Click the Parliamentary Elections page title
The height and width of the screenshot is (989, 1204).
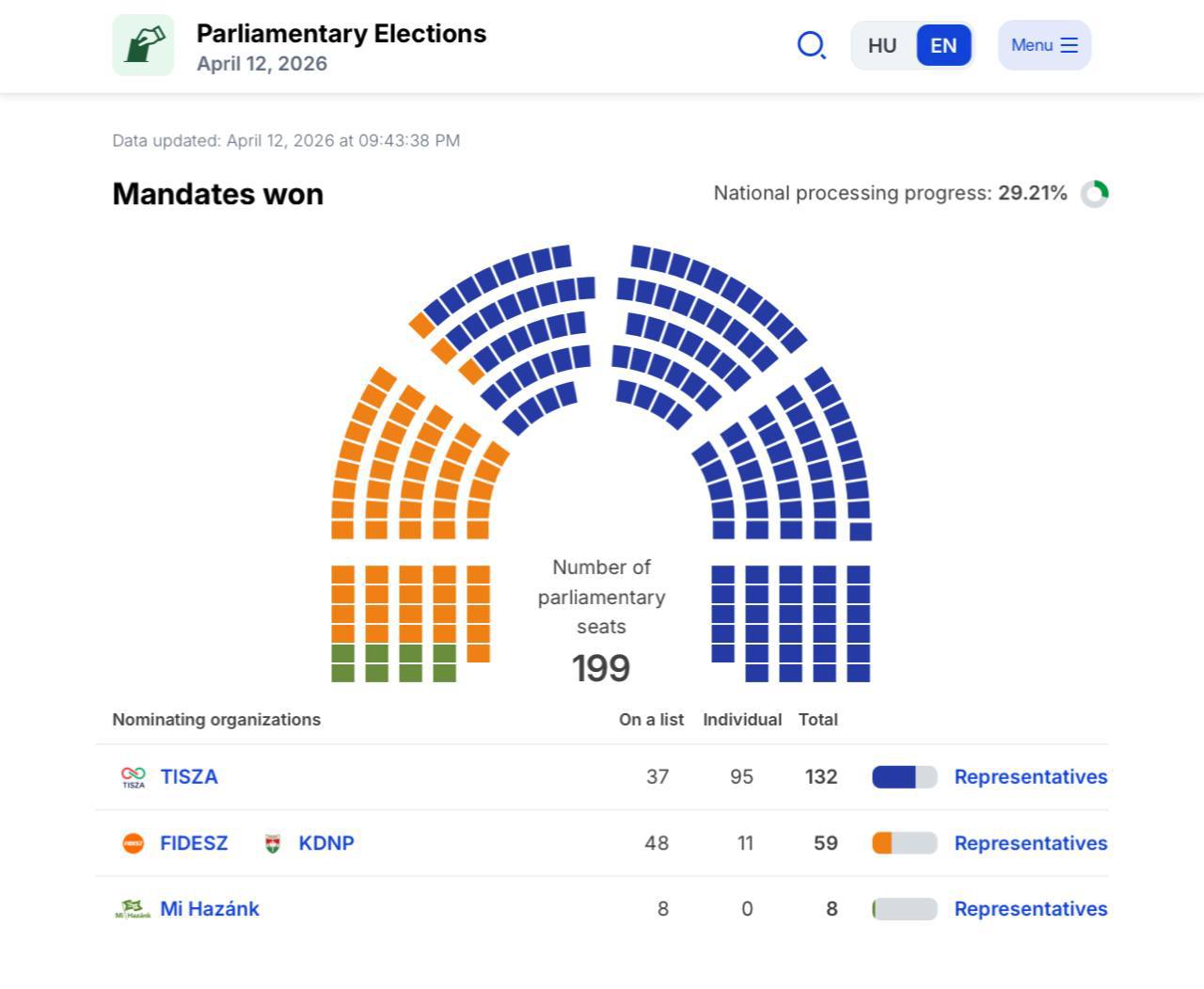click(341, 34)
